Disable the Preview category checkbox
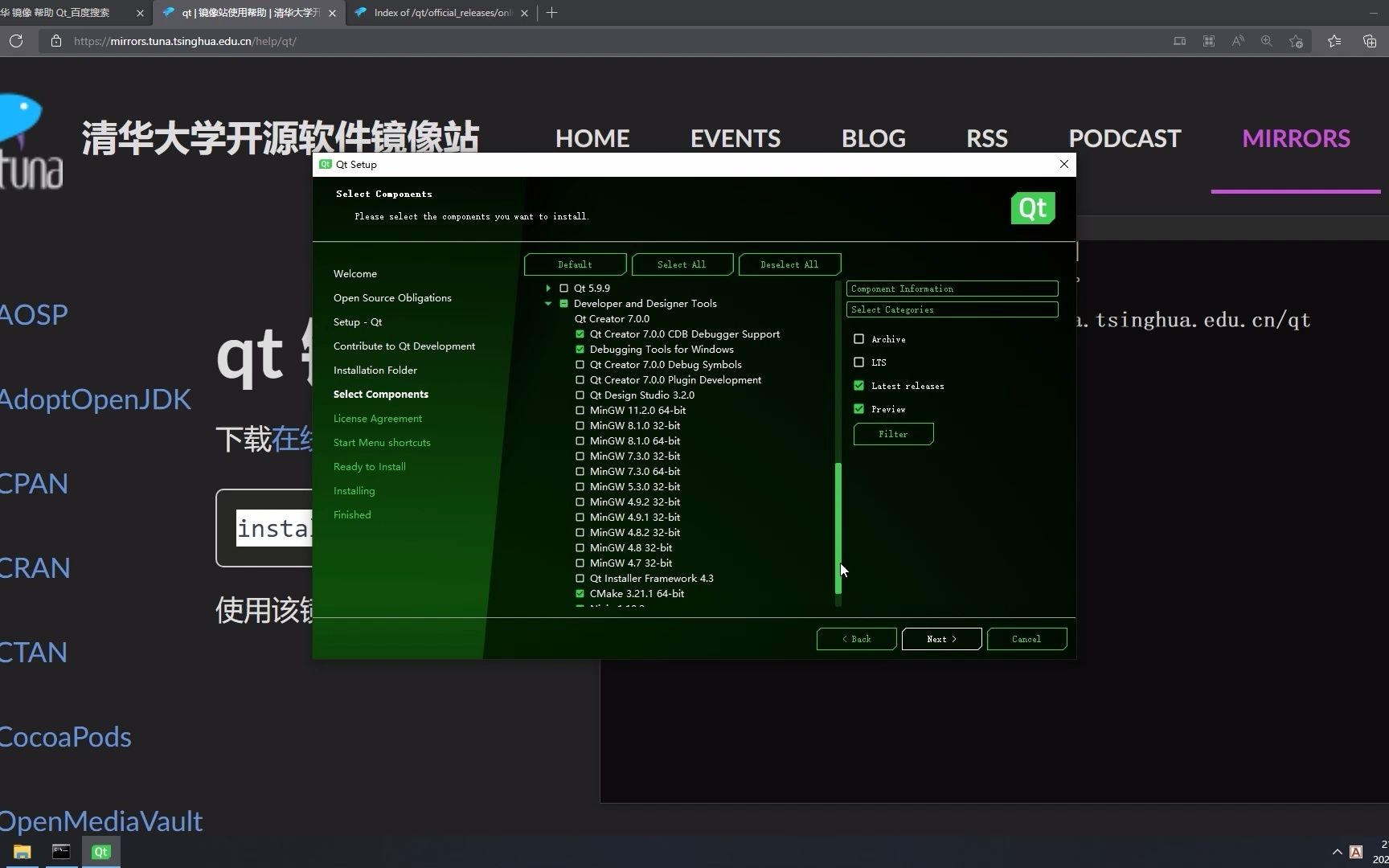The image size is (1389, 868). 858,409
